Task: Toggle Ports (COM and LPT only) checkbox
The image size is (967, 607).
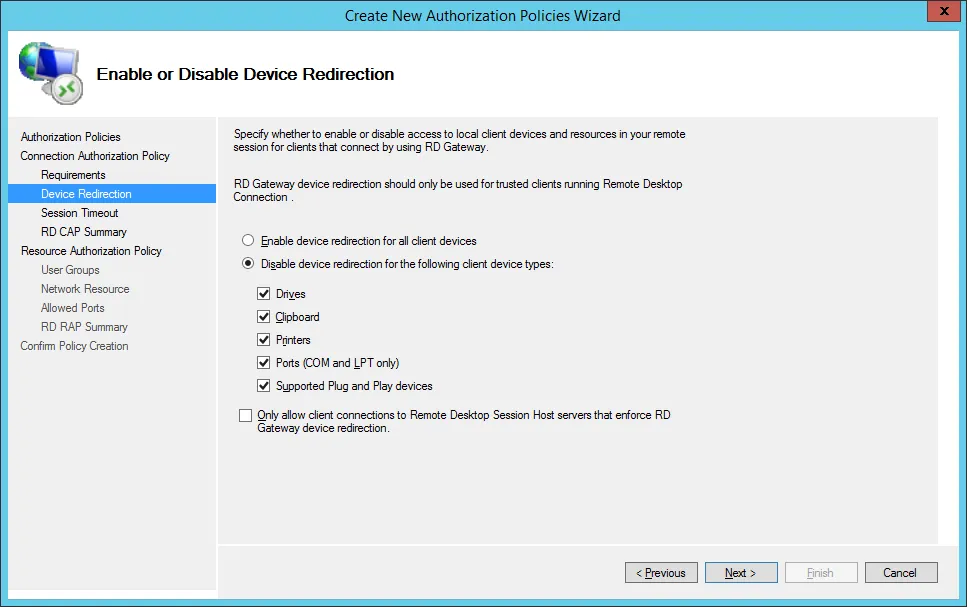Action: pyautogui.click(x=264, y=363)
